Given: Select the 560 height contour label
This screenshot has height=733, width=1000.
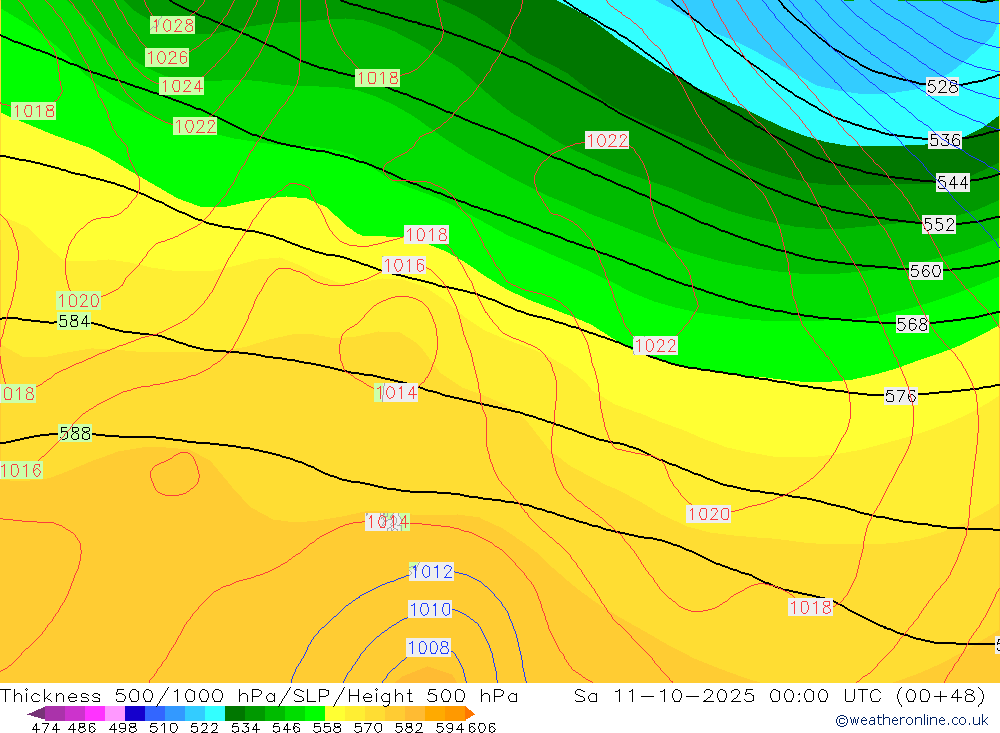Looking at the screenshot, I should coord(925,271).
